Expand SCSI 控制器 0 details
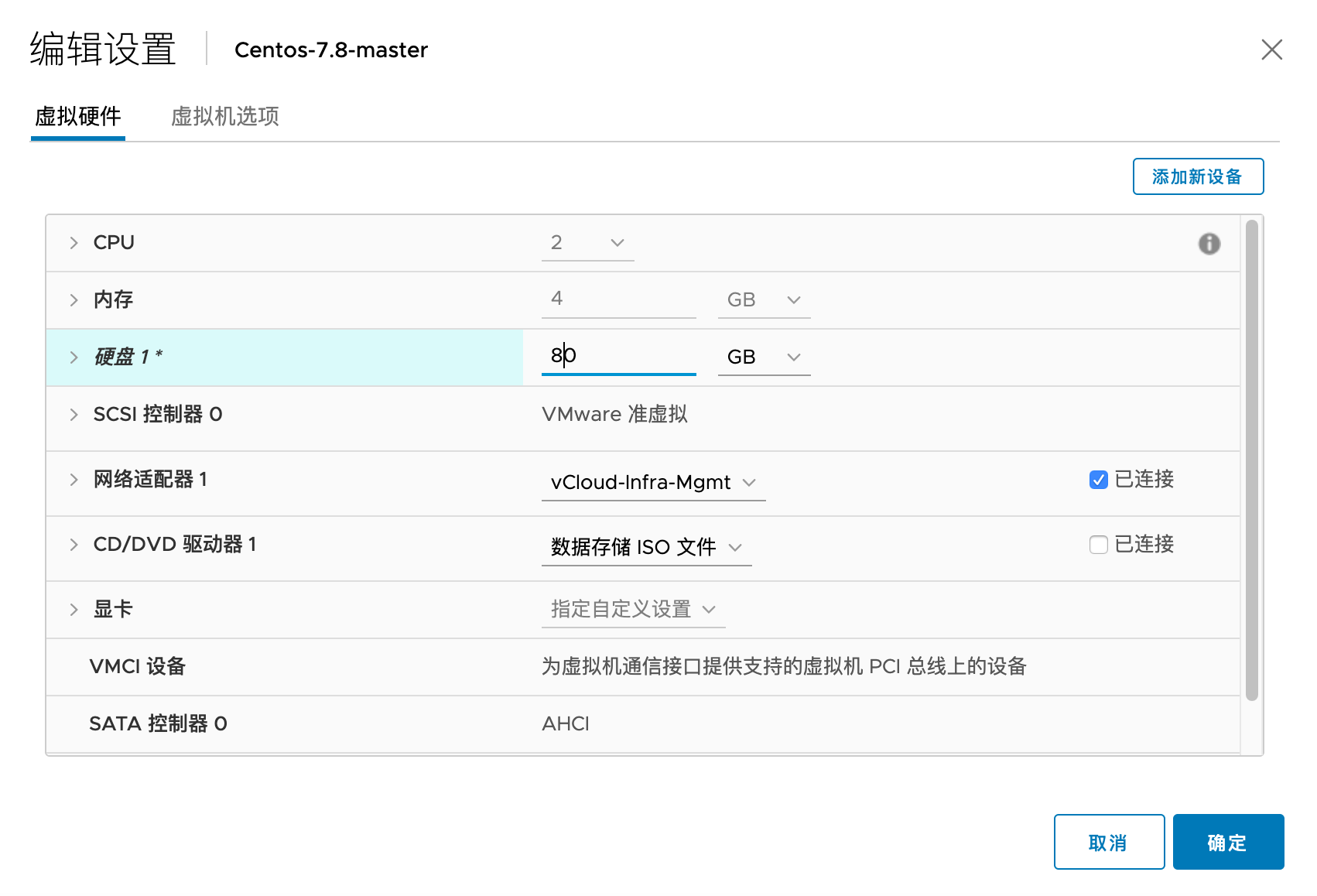 74,414
